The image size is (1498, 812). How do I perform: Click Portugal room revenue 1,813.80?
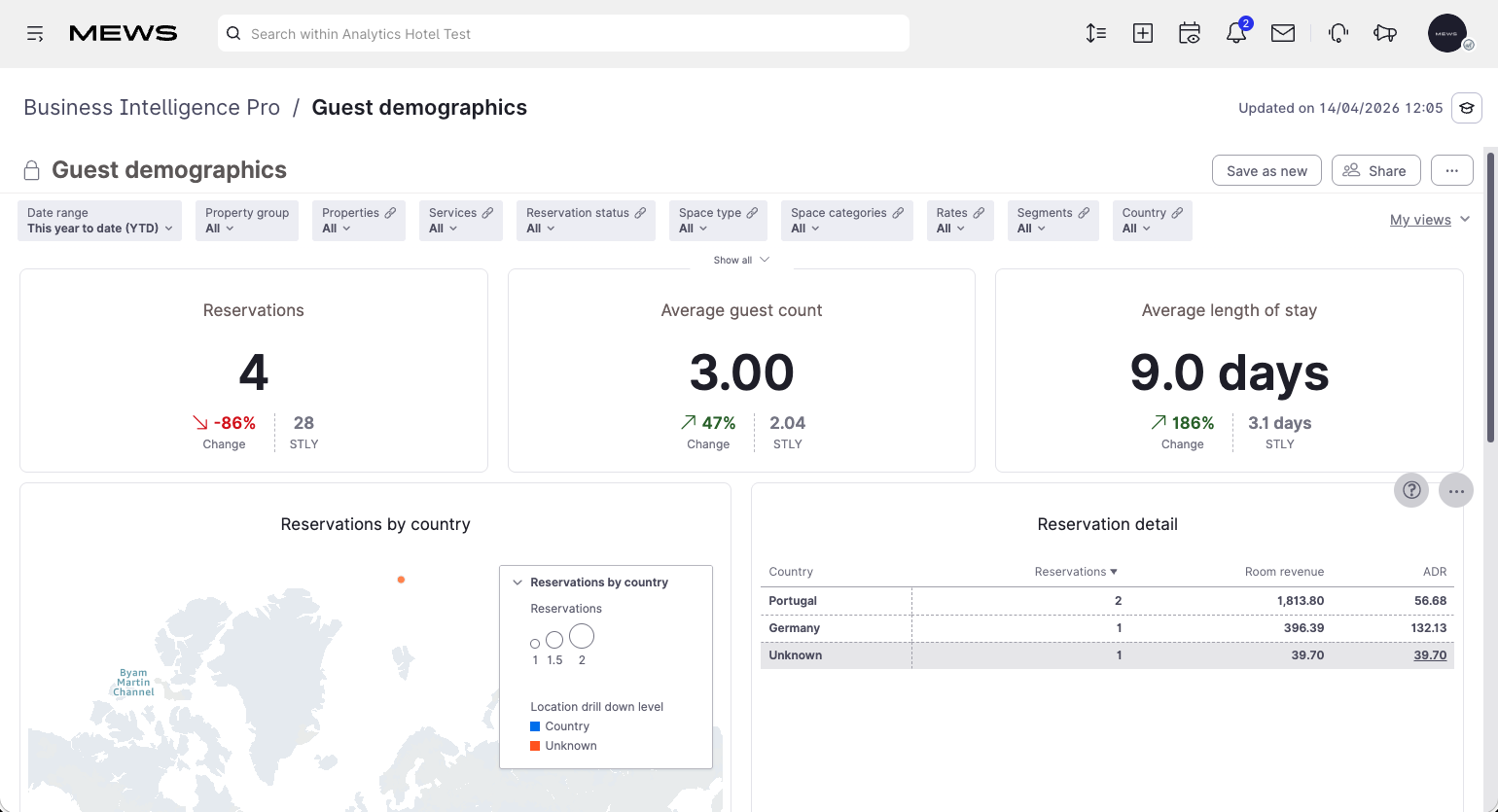tap(1301, 601)
